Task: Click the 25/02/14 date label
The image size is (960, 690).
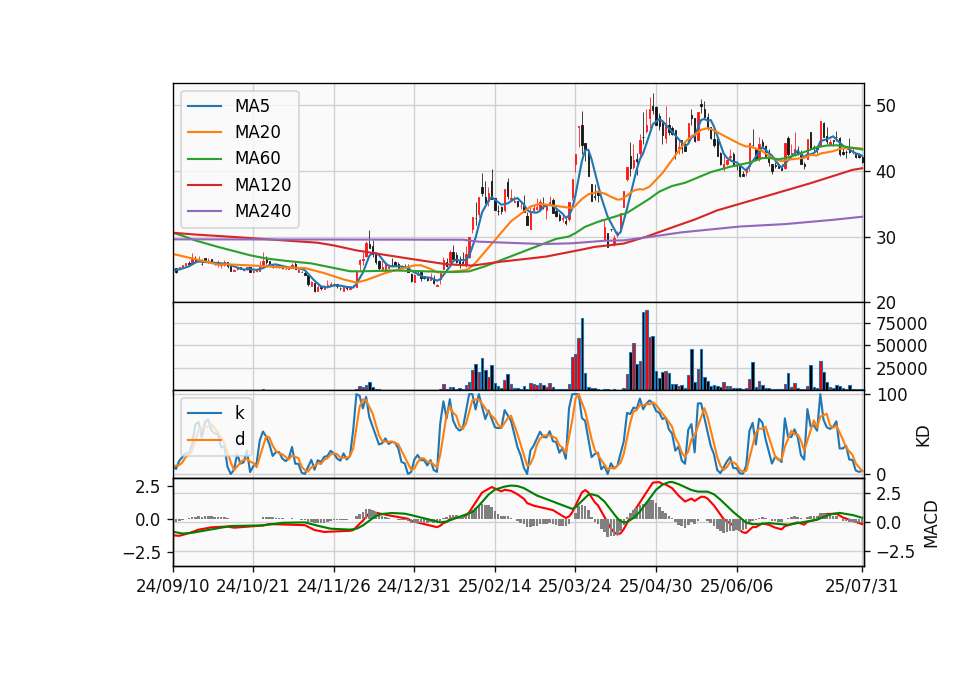Action: pos(495,586)
